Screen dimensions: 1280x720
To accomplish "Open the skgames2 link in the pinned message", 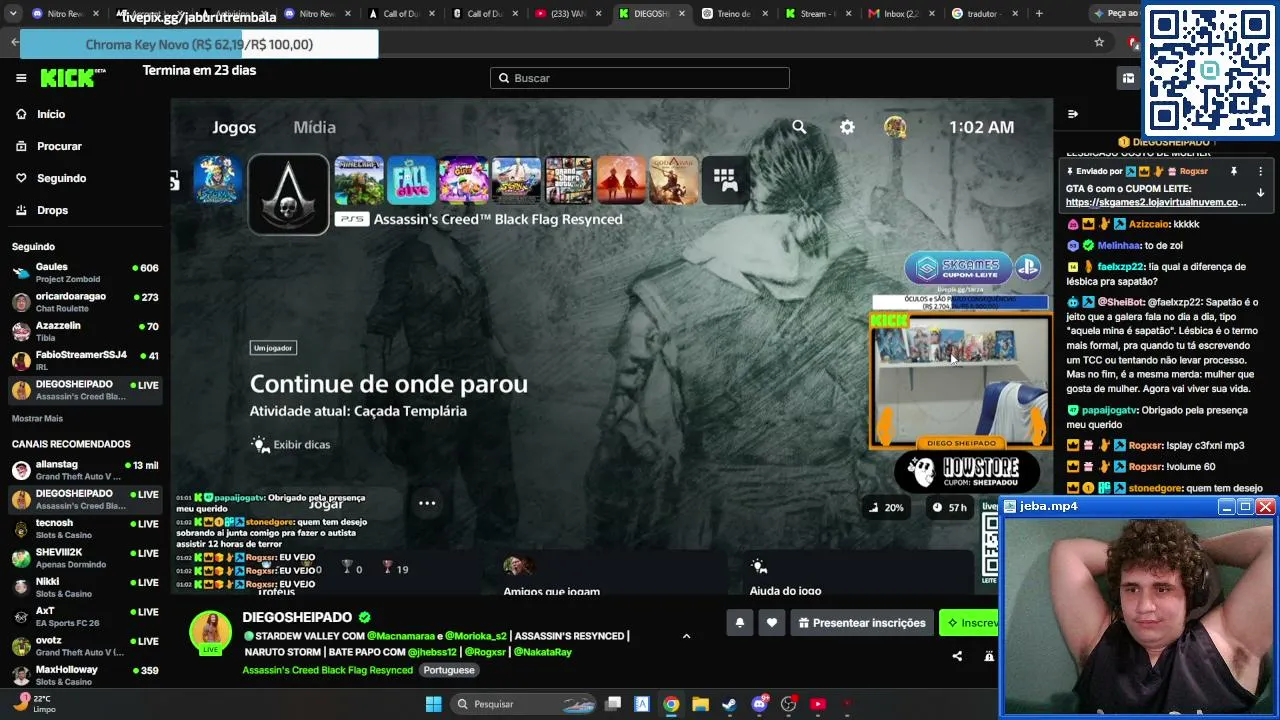I will coord(1156,202).
